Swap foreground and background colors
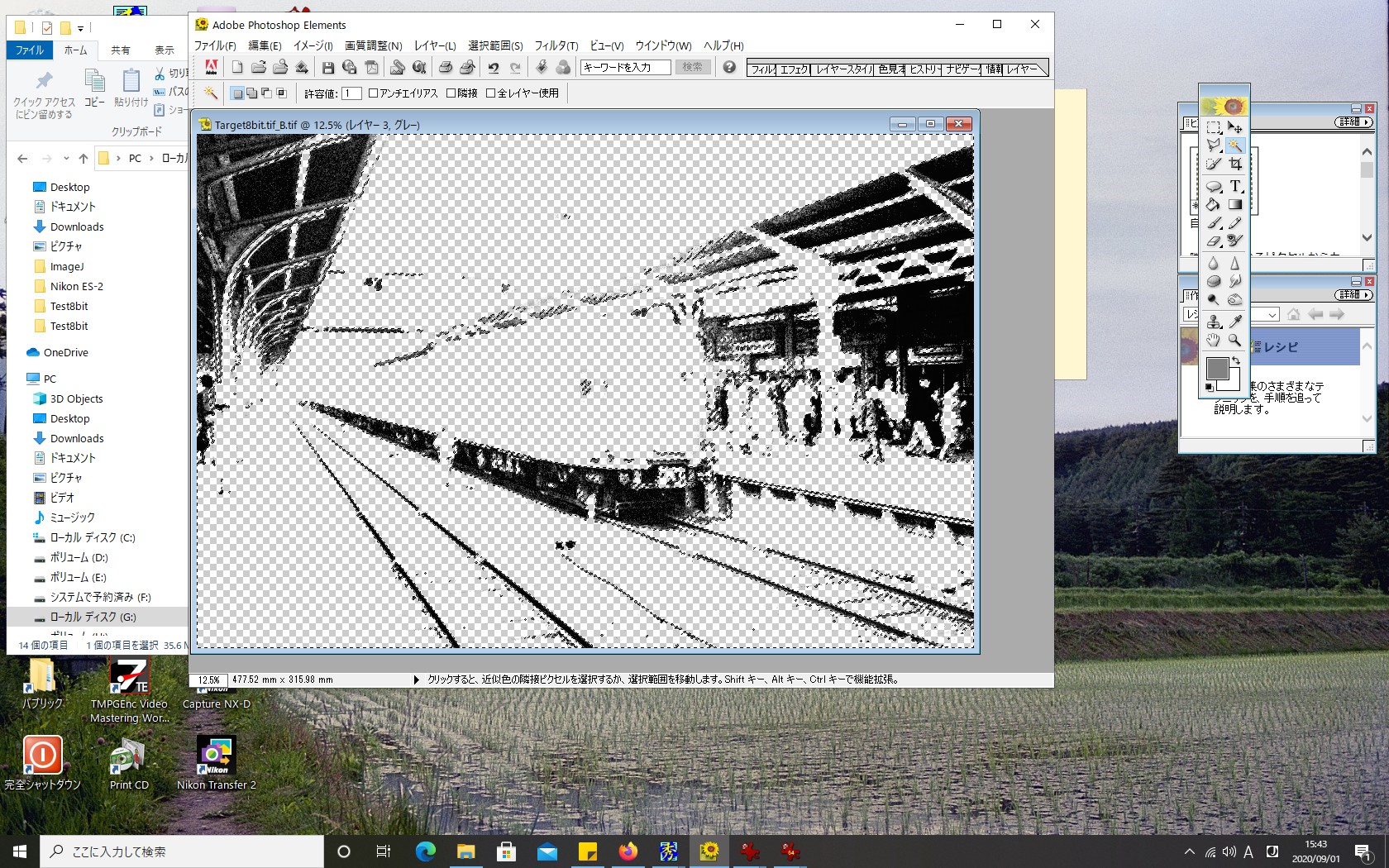1389x868 pixels. pyautogui.click(x=1235, y=360)
